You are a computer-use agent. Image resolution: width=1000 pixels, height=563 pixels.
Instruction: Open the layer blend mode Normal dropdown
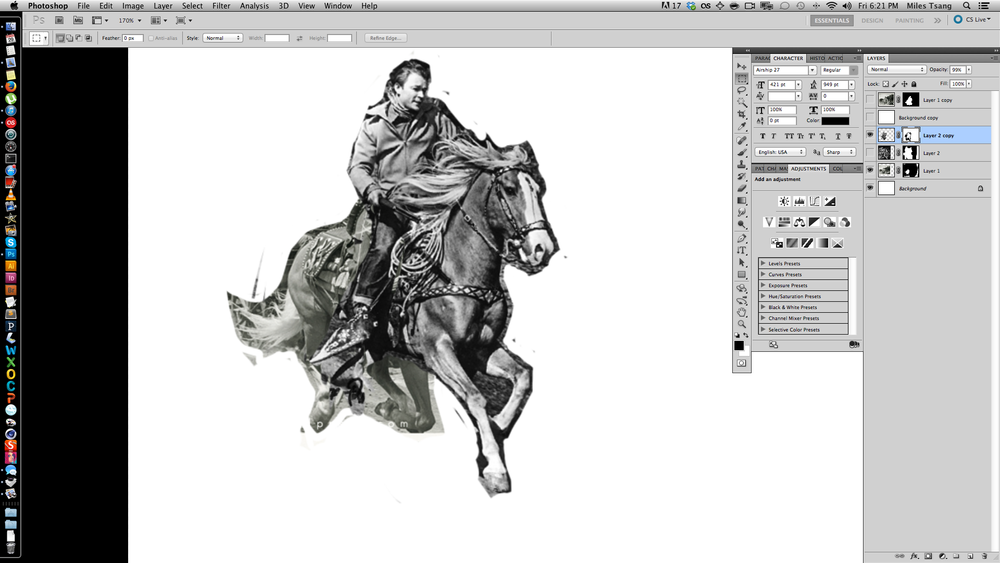click(x=896, y=69)
